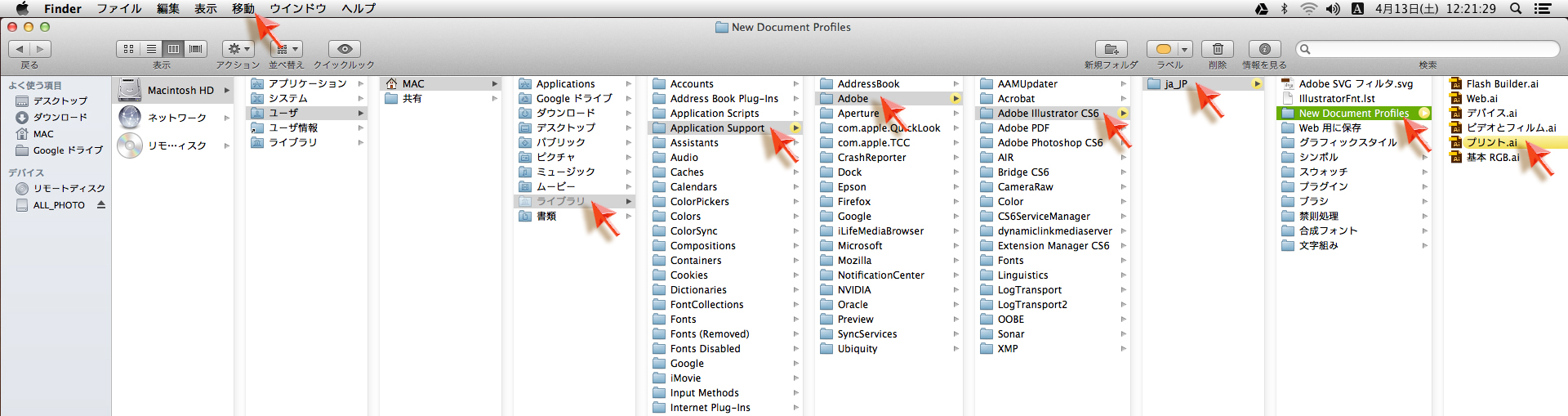
Task: Open the ファイル menu
Action: 119,8
